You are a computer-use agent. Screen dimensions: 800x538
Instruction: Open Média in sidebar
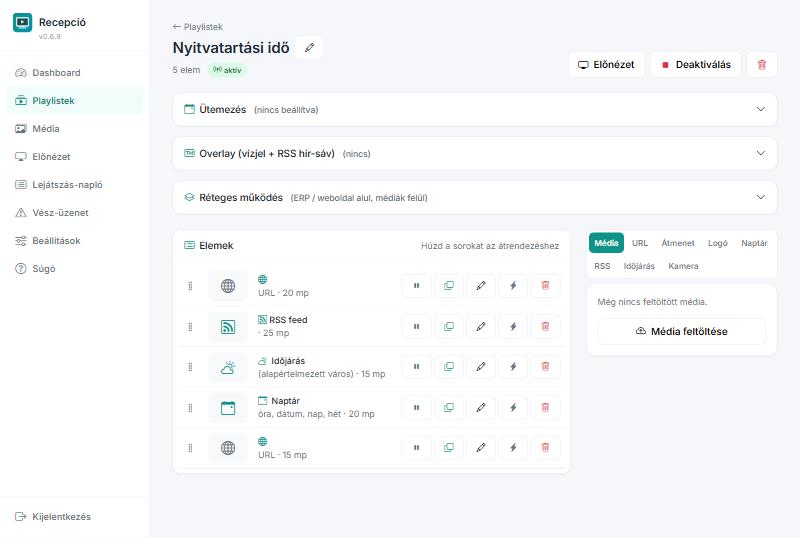point(74,129)
